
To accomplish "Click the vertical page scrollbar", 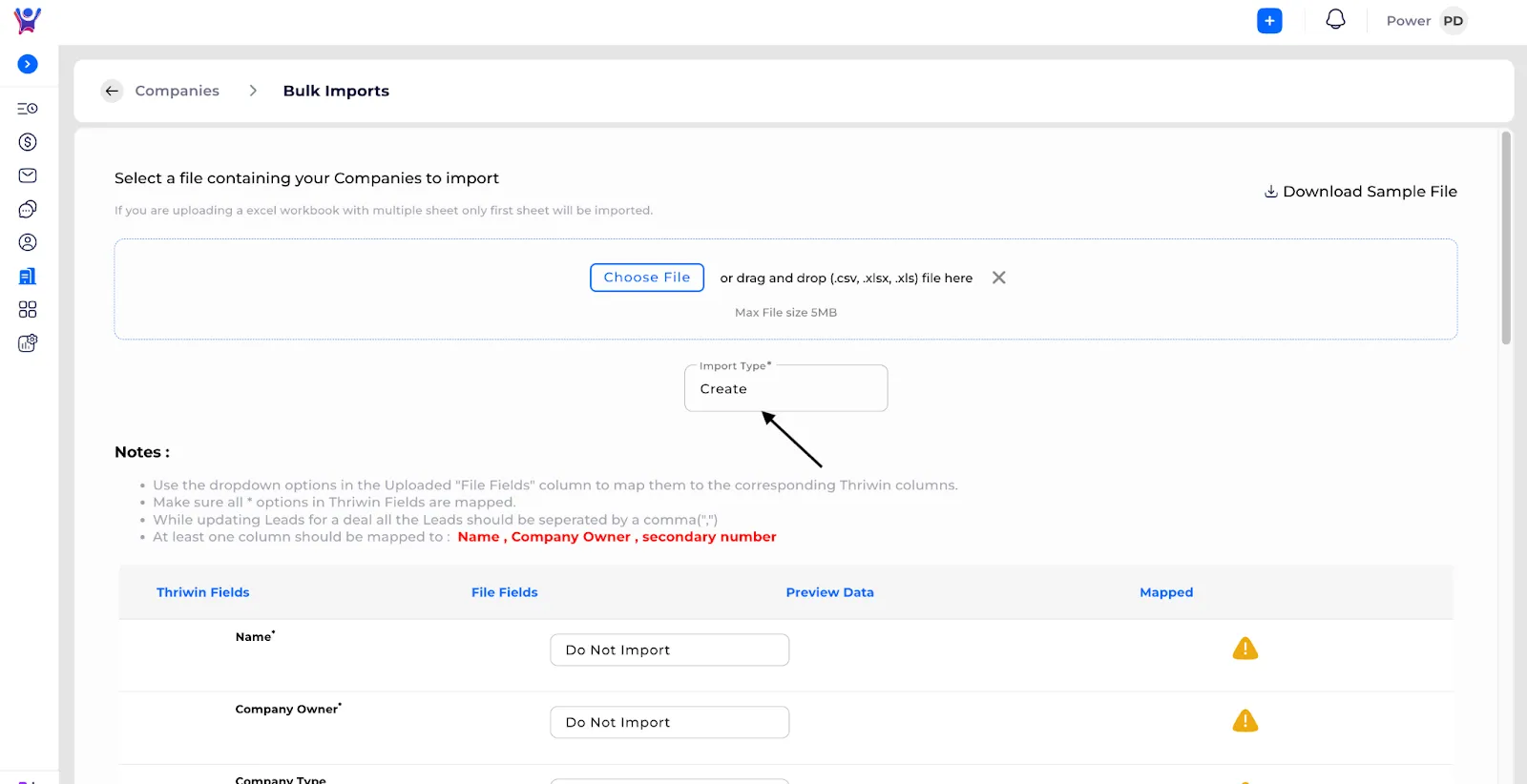I will click(x=1506, y=238).
